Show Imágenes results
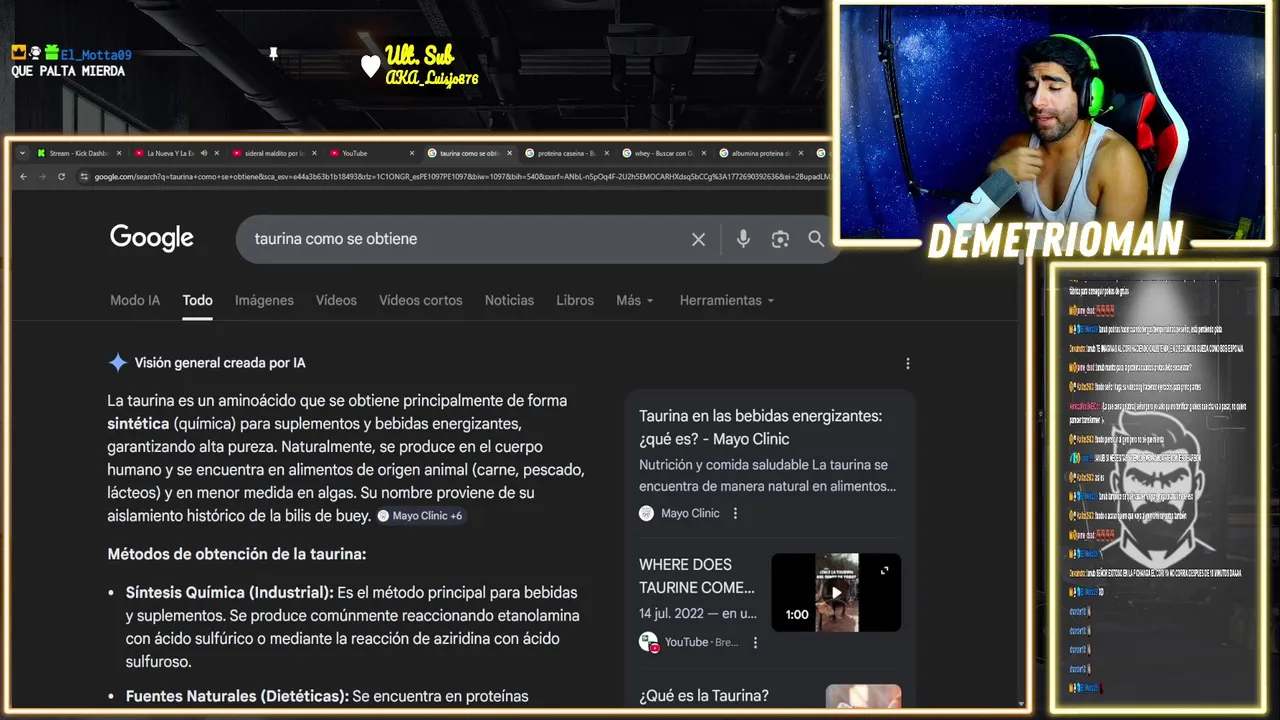 (x=264, y=300)
